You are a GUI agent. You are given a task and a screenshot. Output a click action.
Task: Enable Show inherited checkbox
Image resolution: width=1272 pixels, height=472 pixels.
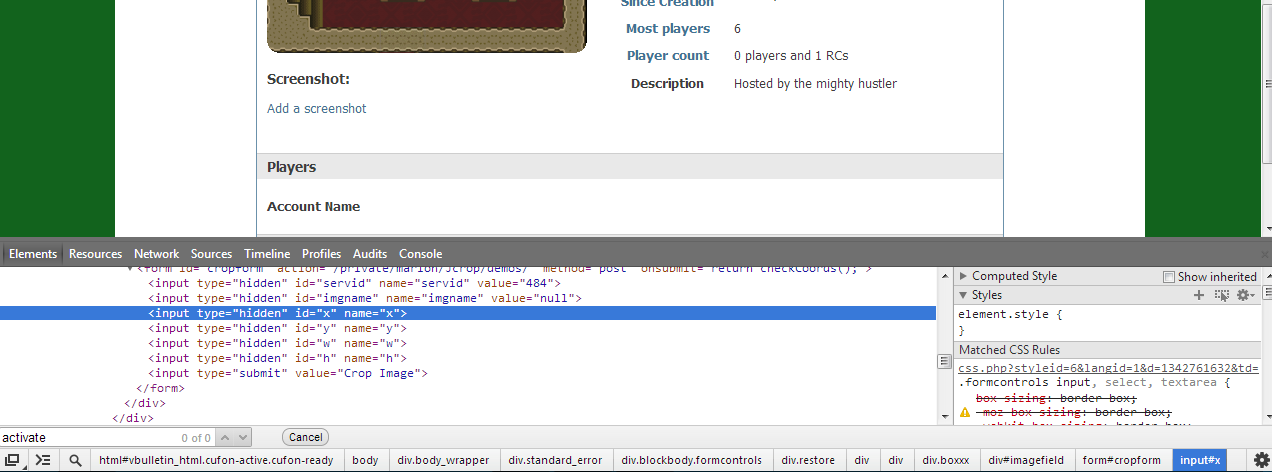pyautogui.click(x=1169, y=277)
